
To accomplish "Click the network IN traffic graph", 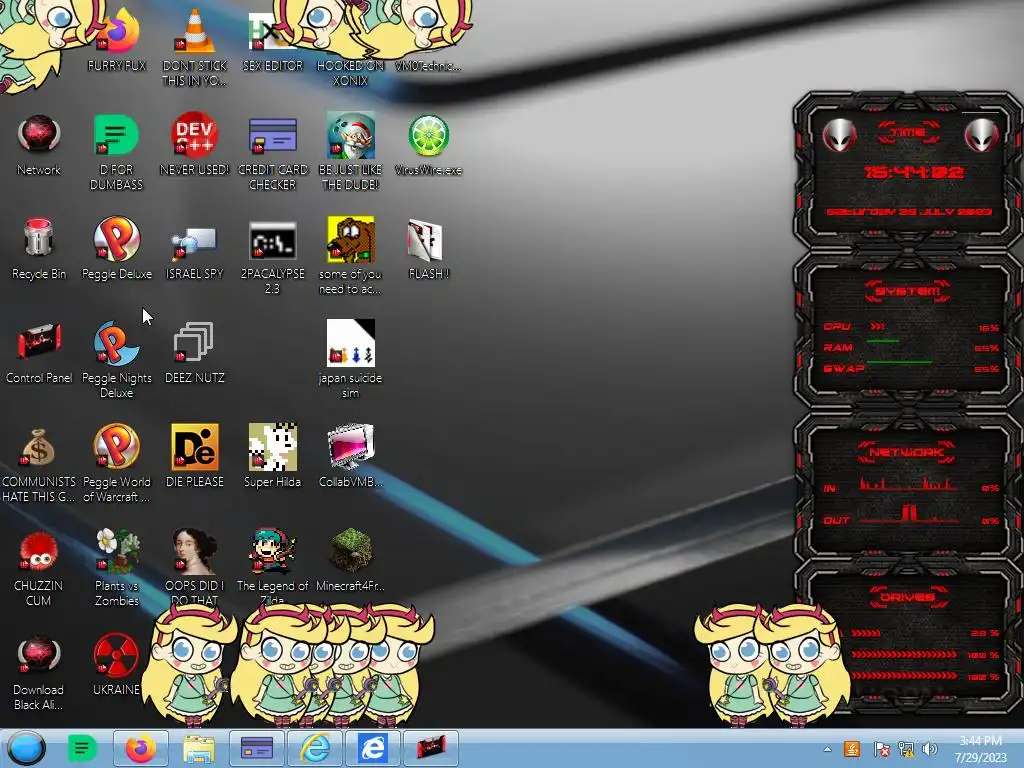I will point(908,483).
